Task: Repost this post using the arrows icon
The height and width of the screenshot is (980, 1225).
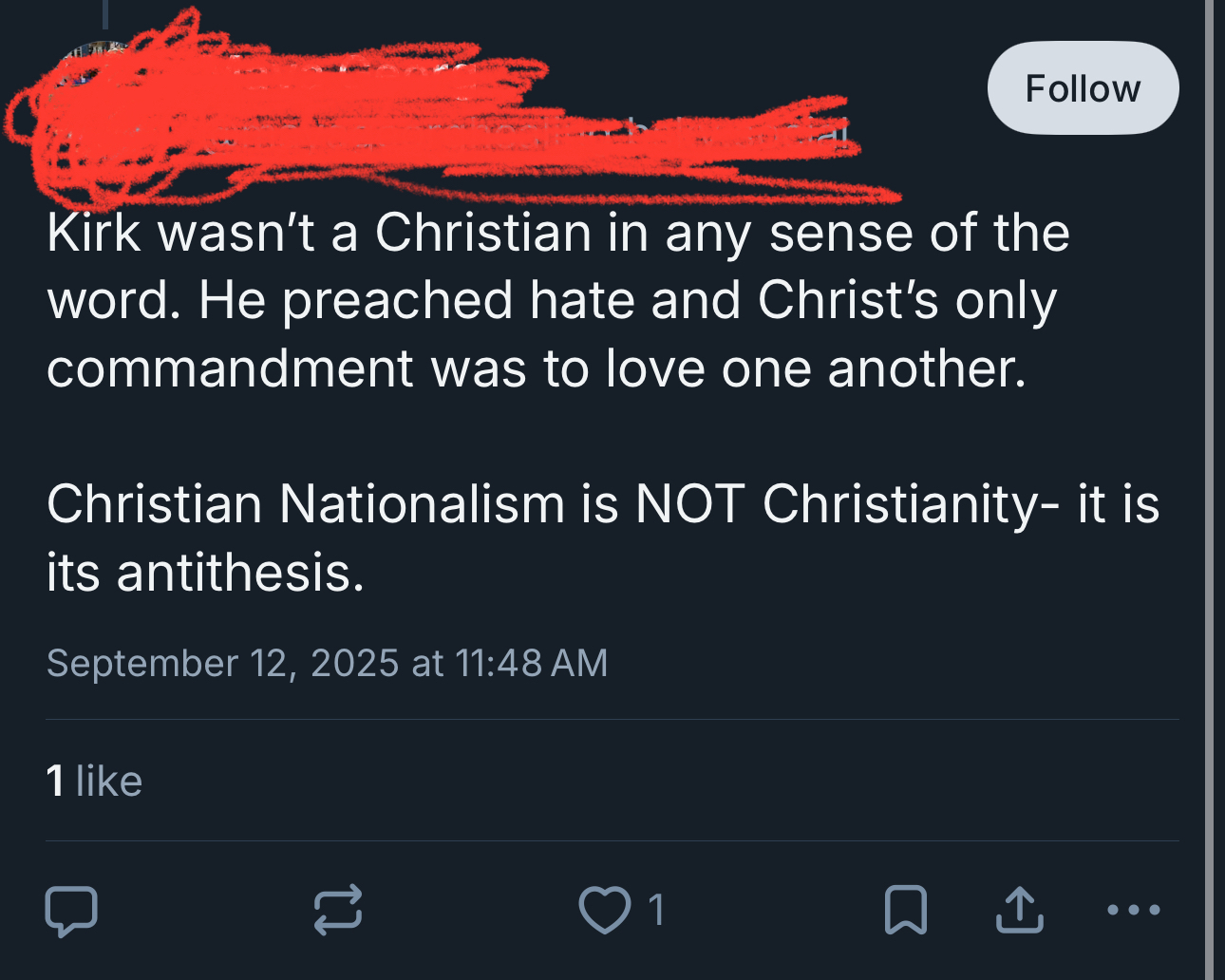Action: pyautogui.click(x=338, y=910)
